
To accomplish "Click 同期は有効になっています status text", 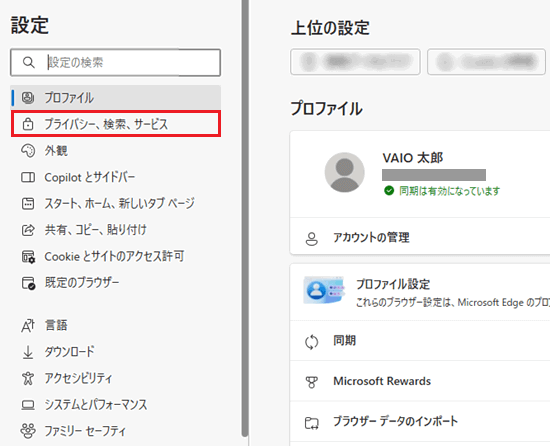I will pos(450,191).
